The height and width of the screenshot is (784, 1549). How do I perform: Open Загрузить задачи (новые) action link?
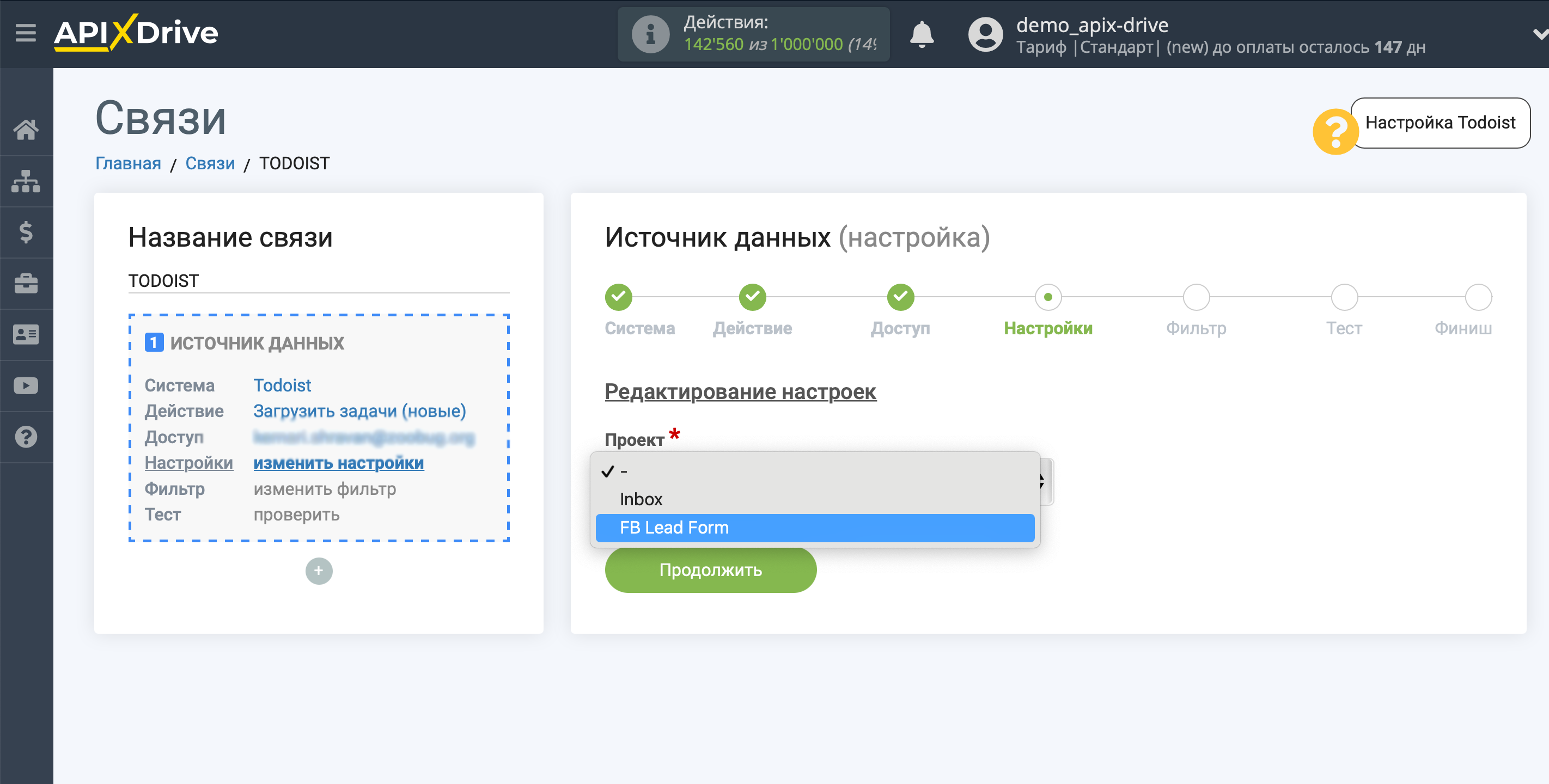(x=359, y=411)
